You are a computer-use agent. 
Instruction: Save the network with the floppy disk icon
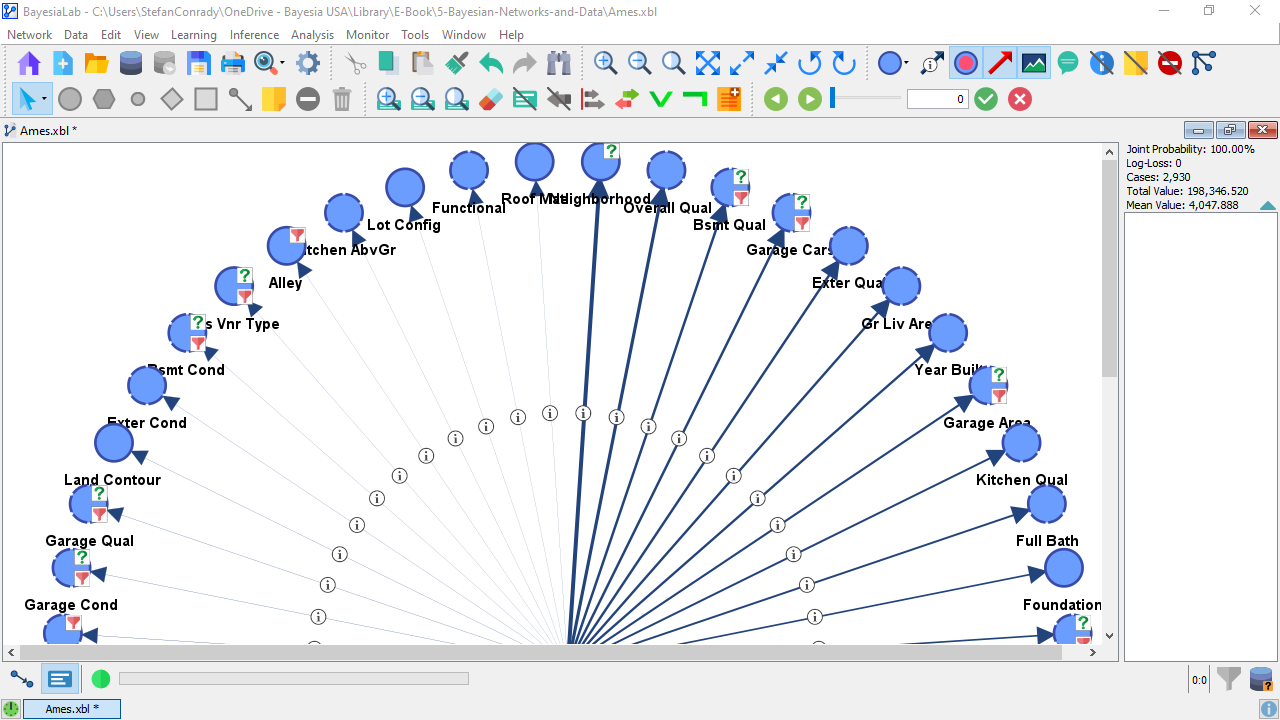tap(198, 64)
